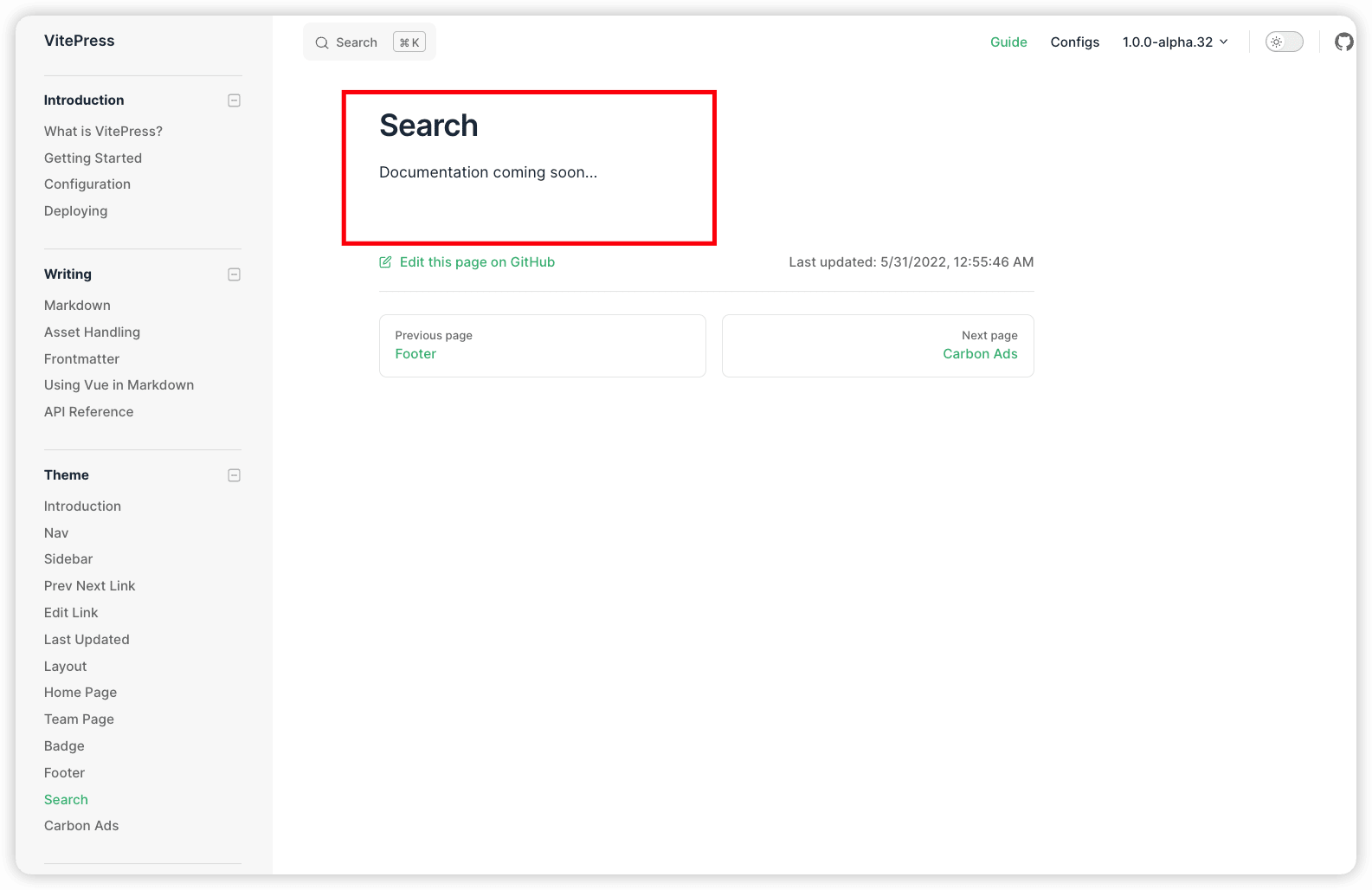The width and height of the screenshot is (1372, 890).
Task: Open Asset Handling page
Action: coord(92,332)
